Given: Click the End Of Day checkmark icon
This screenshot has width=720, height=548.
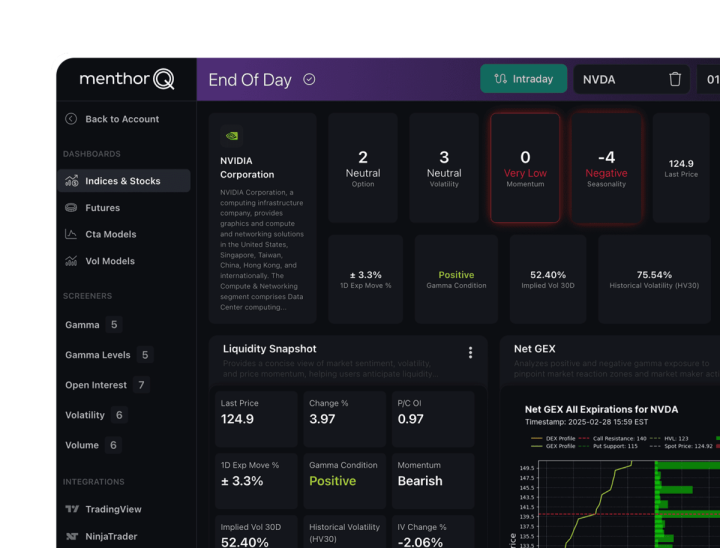Looking at the screenshot, I should [x=309, y=79].
